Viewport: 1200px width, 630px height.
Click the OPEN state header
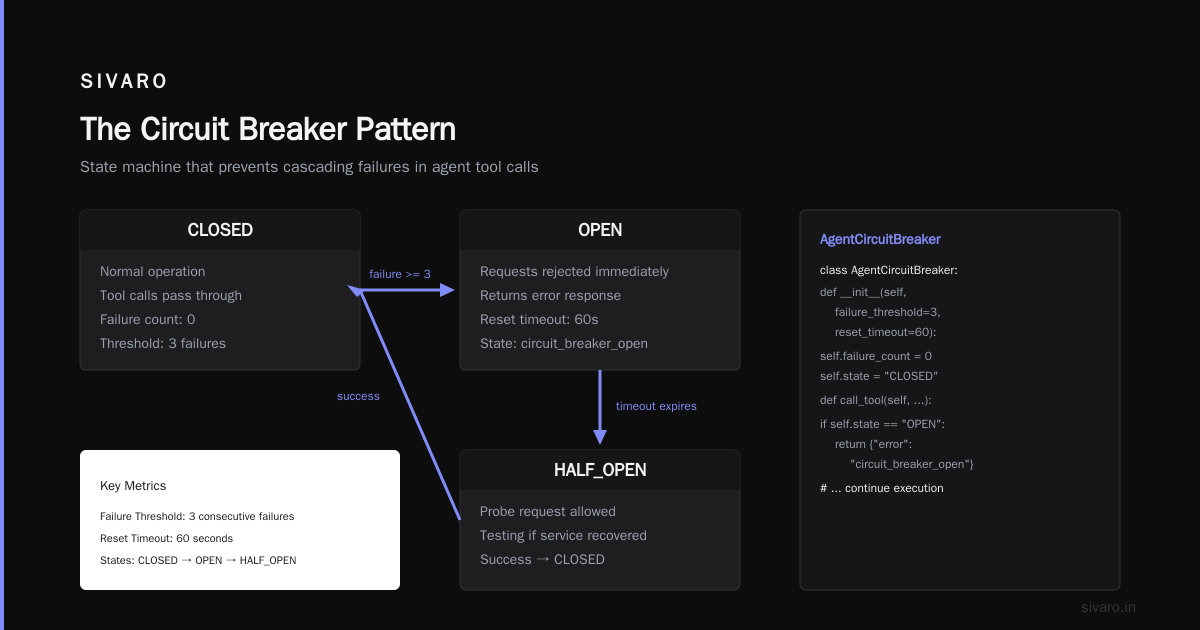(x=600, y=230)
